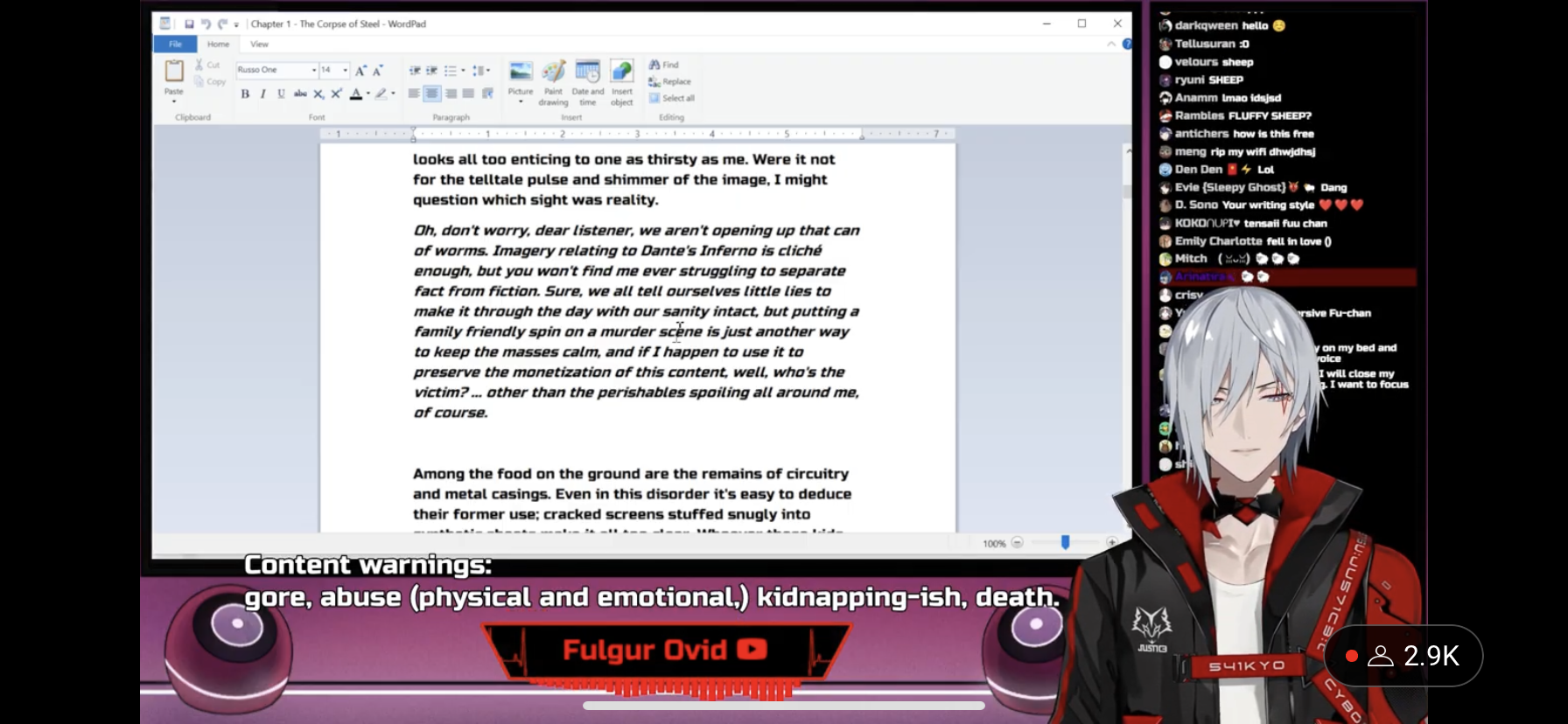Expand the Picture dropdown arrow
The width and height of the screenshot is (1568, 724).
(x=521, y=101)
